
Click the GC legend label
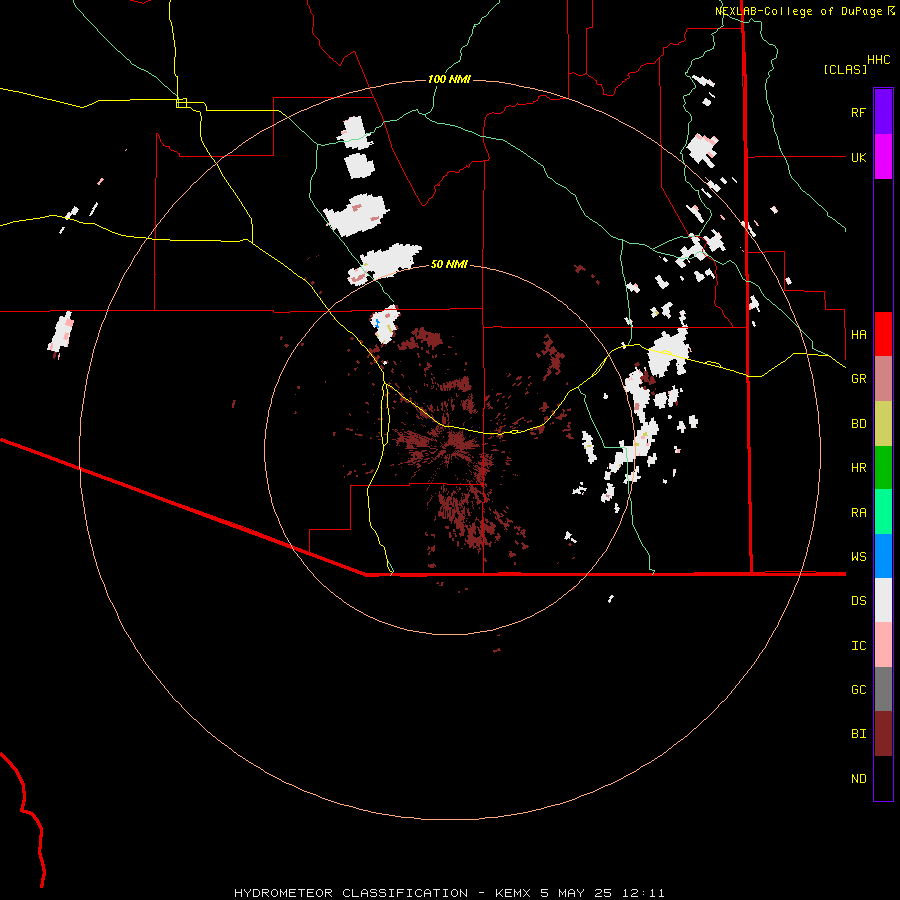pyautogui.click(x=858, y=690)
